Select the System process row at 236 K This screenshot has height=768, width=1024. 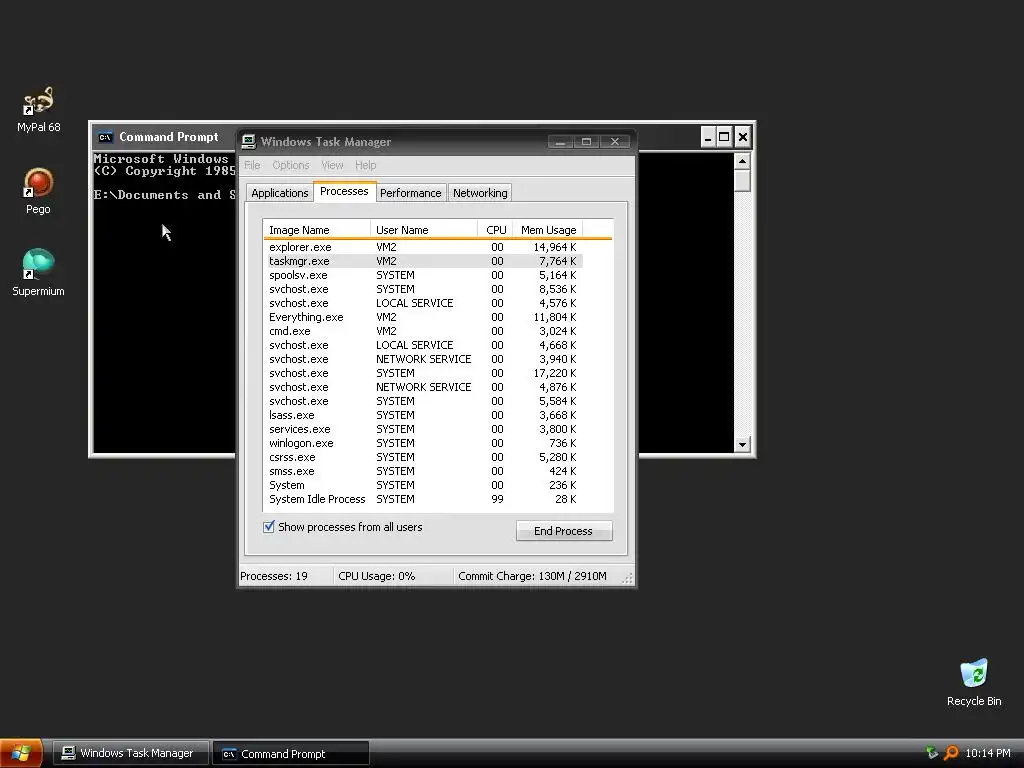point(423,485)
